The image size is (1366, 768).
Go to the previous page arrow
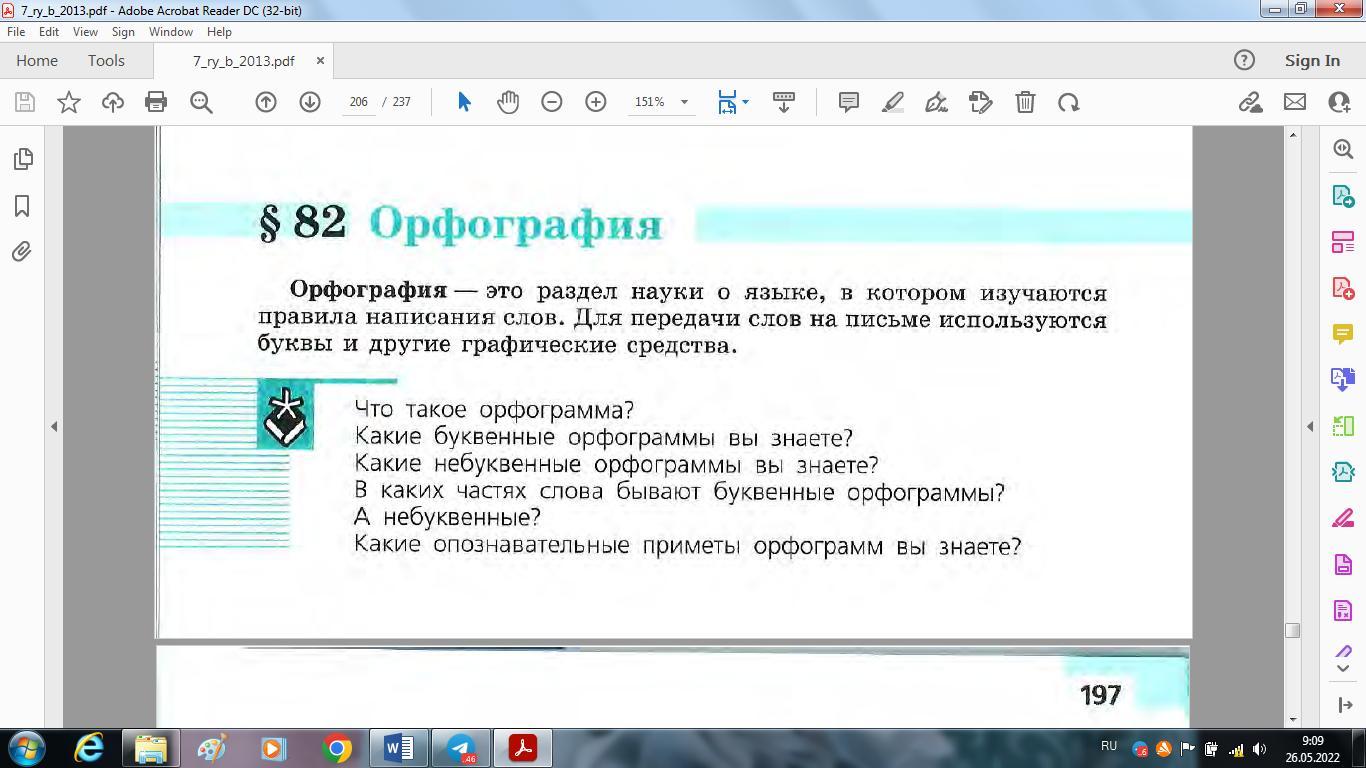(266, 102)
